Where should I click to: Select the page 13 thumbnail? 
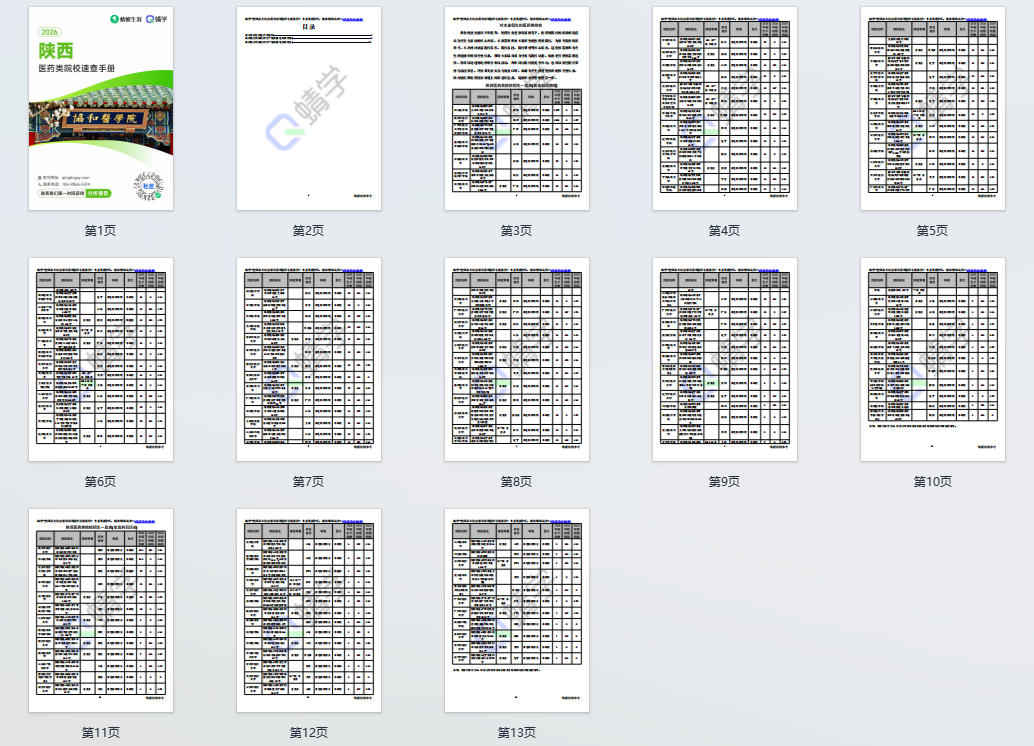coord(516,610)
